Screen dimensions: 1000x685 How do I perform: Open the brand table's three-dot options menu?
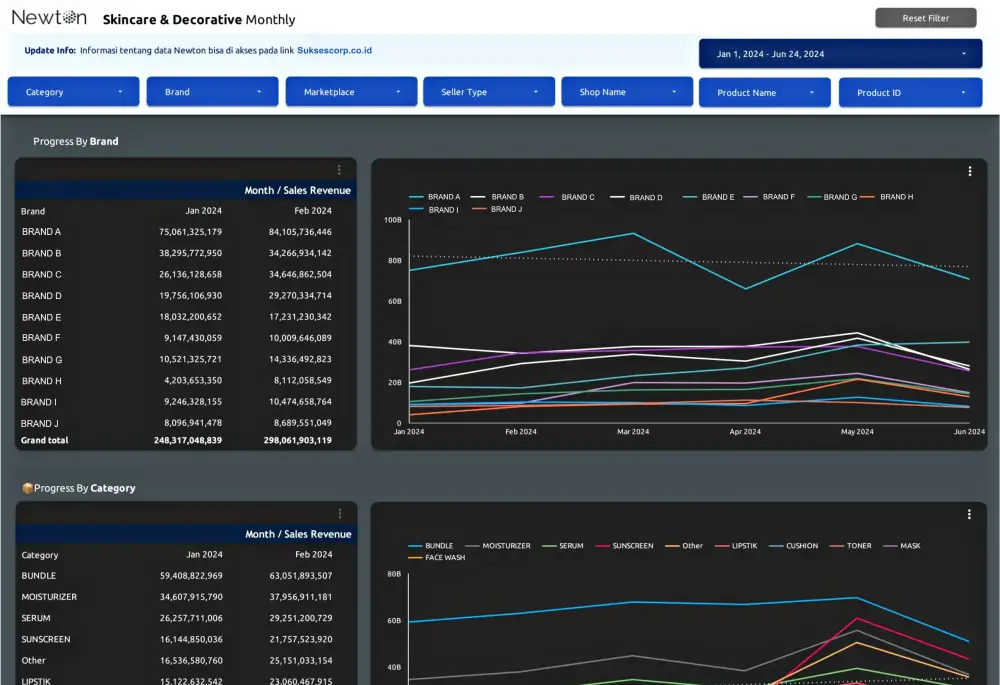tap(339, 170)
